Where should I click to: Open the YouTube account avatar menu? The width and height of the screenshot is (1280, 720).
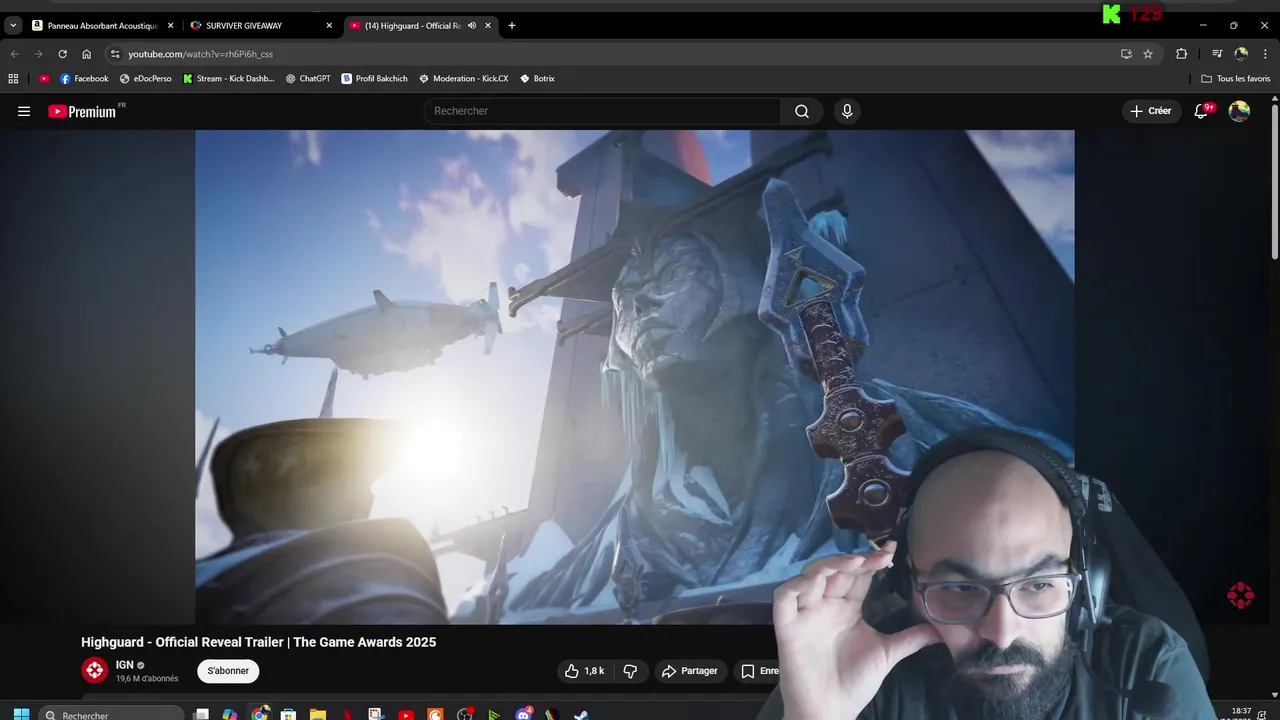(x=1239, y=111)
